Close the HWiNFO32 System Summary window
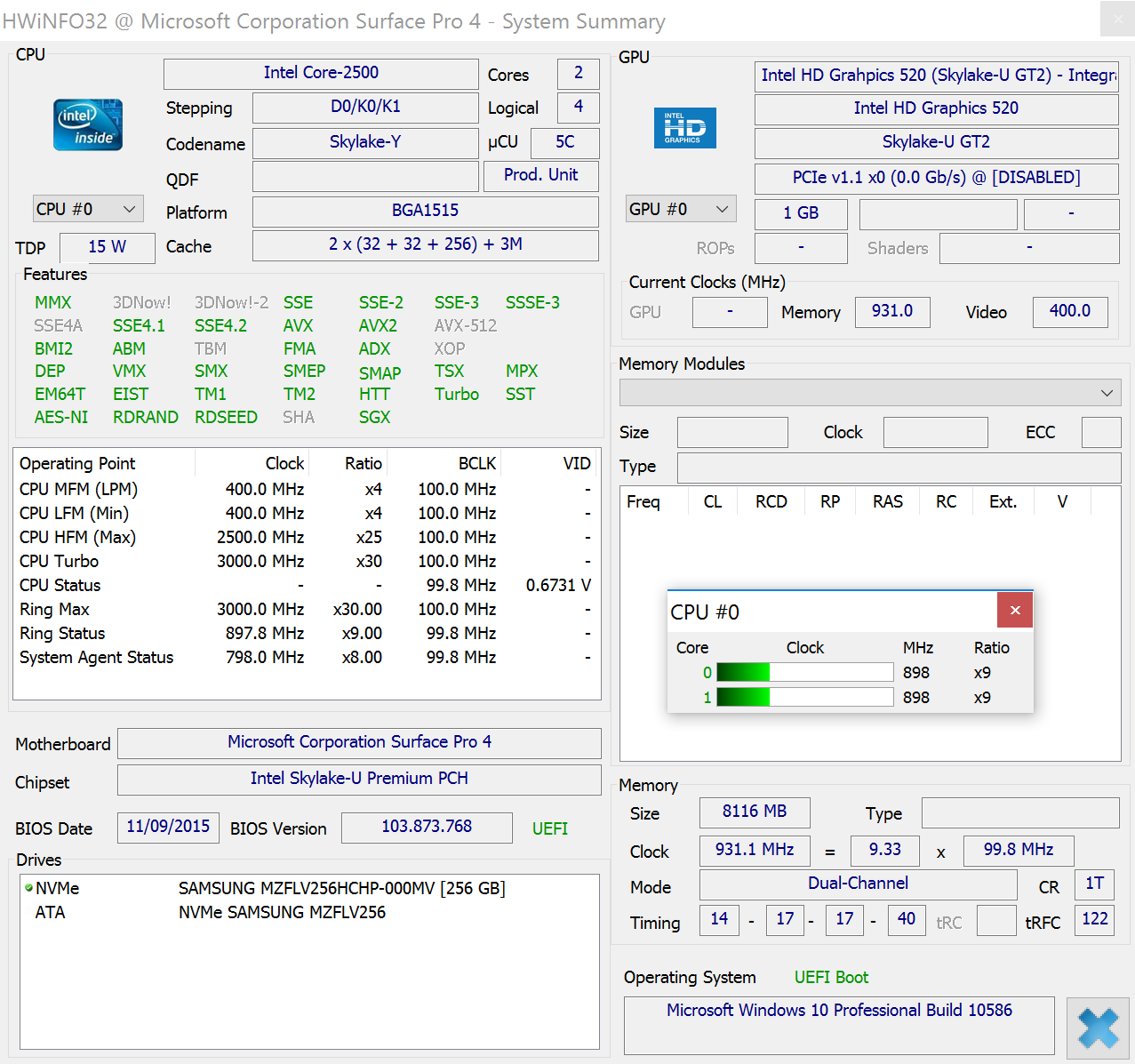 pyautogui.click(x=1116, y=20)
